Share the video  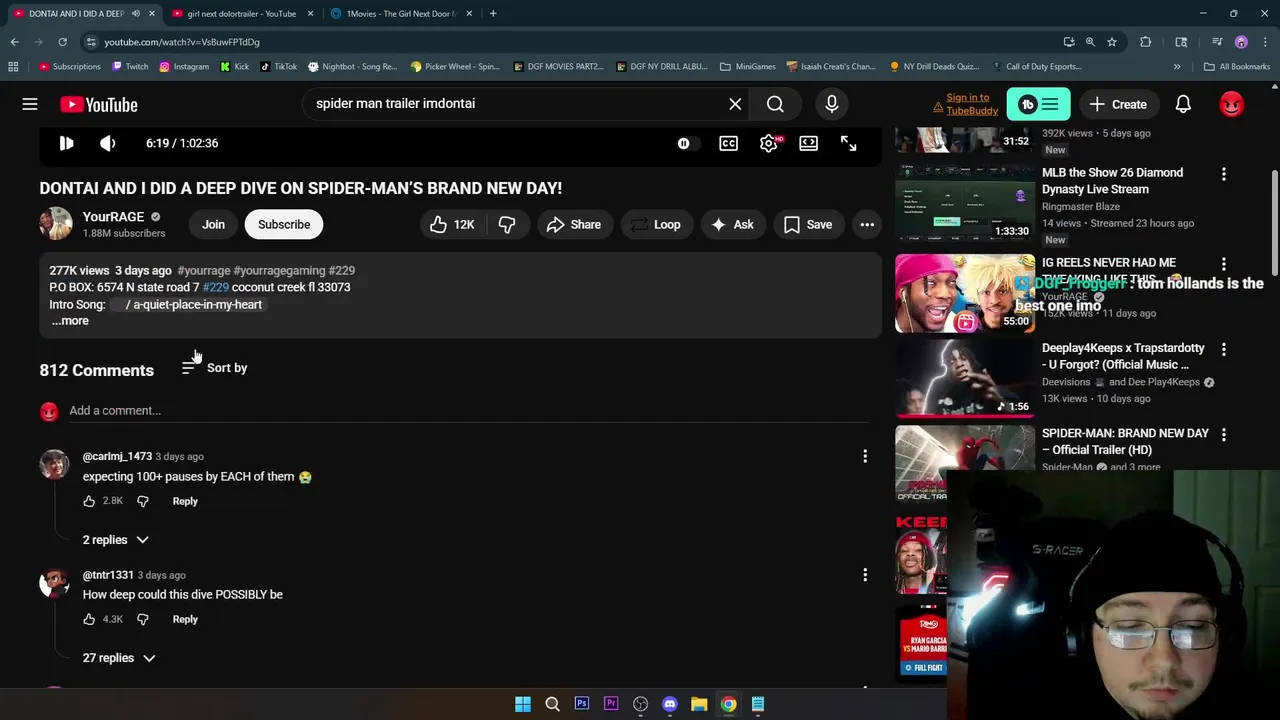point(573,225)
